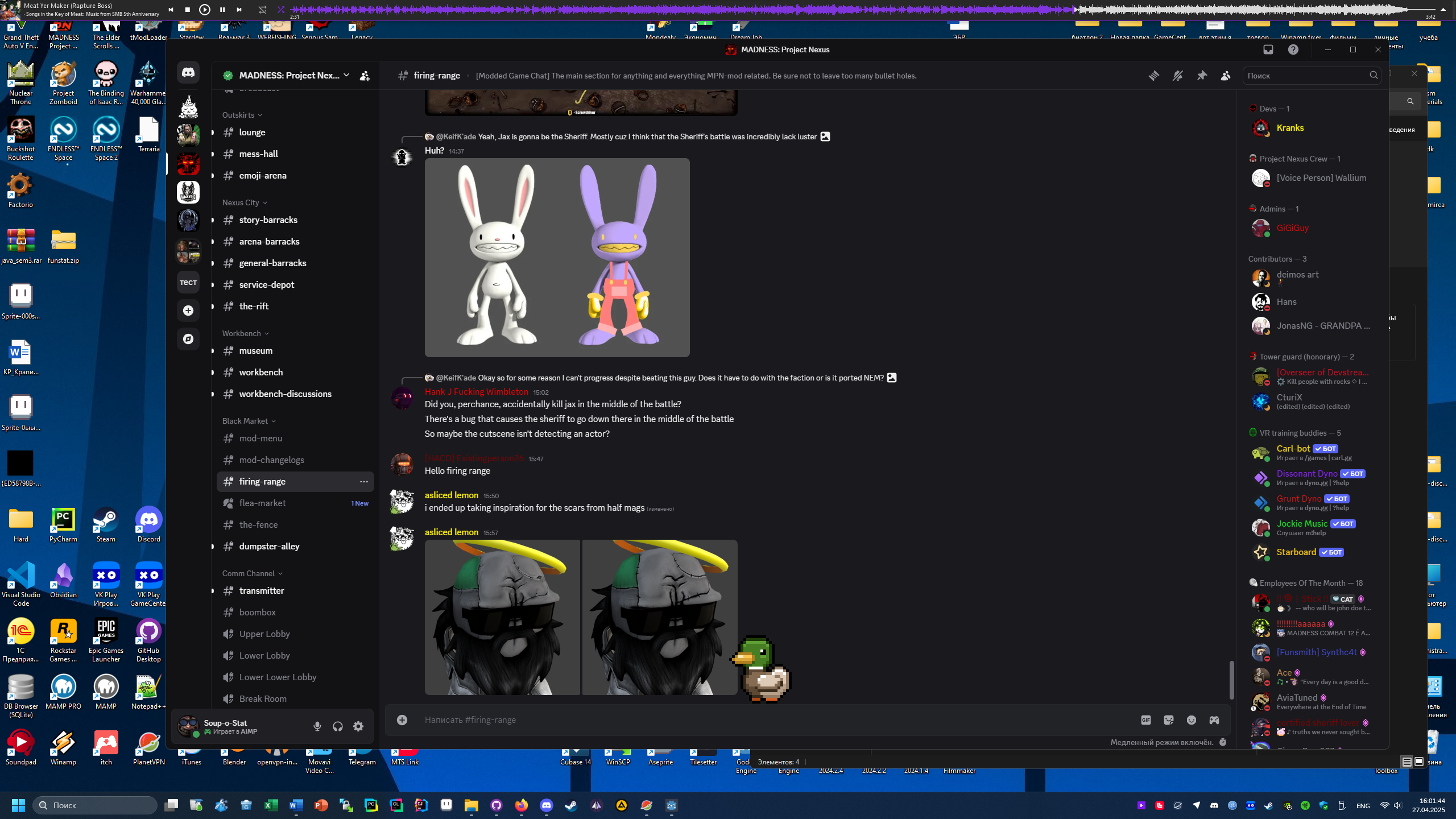Screen dimensions: 1456x819
Task: Open the Discover servers compass icon
Action: point(188,339)
